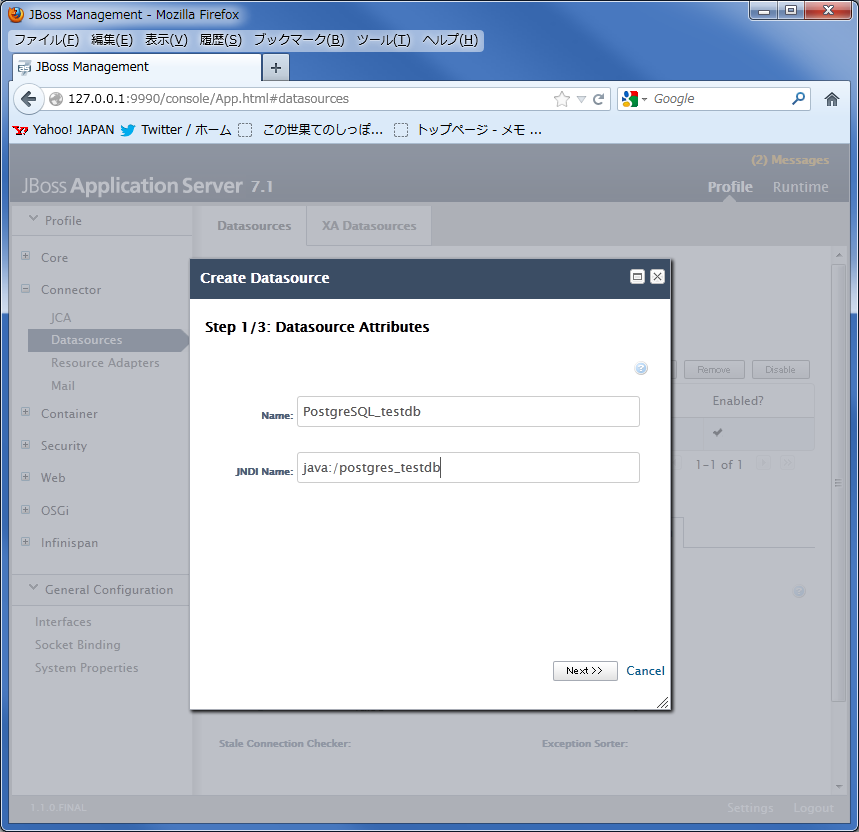Click the Disable button behind the dialog
This screenshot has height=832, width=859.
point(781,370)
